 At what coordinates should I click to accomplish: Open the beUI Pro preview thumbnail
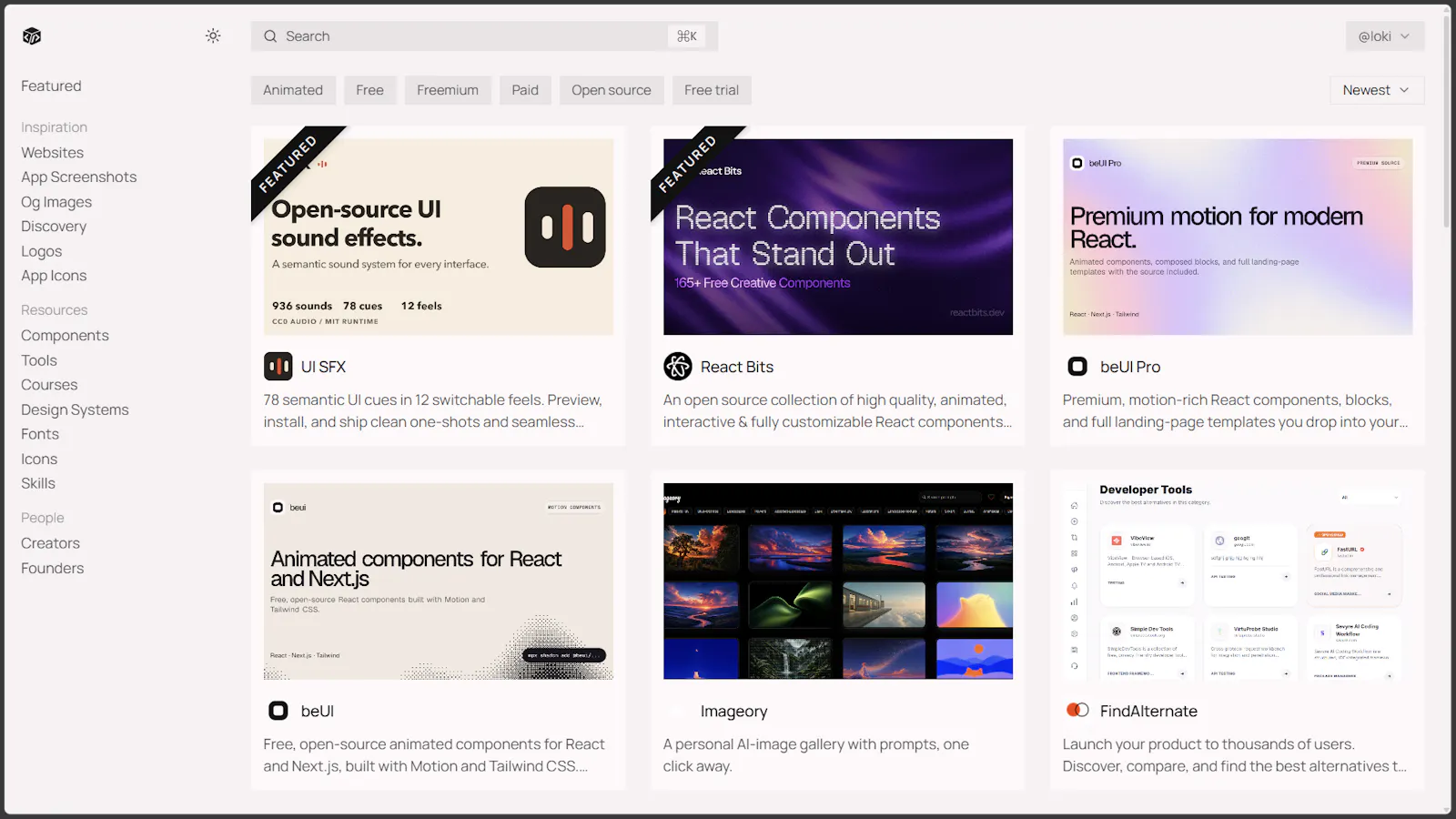[x=1238, y=237]
